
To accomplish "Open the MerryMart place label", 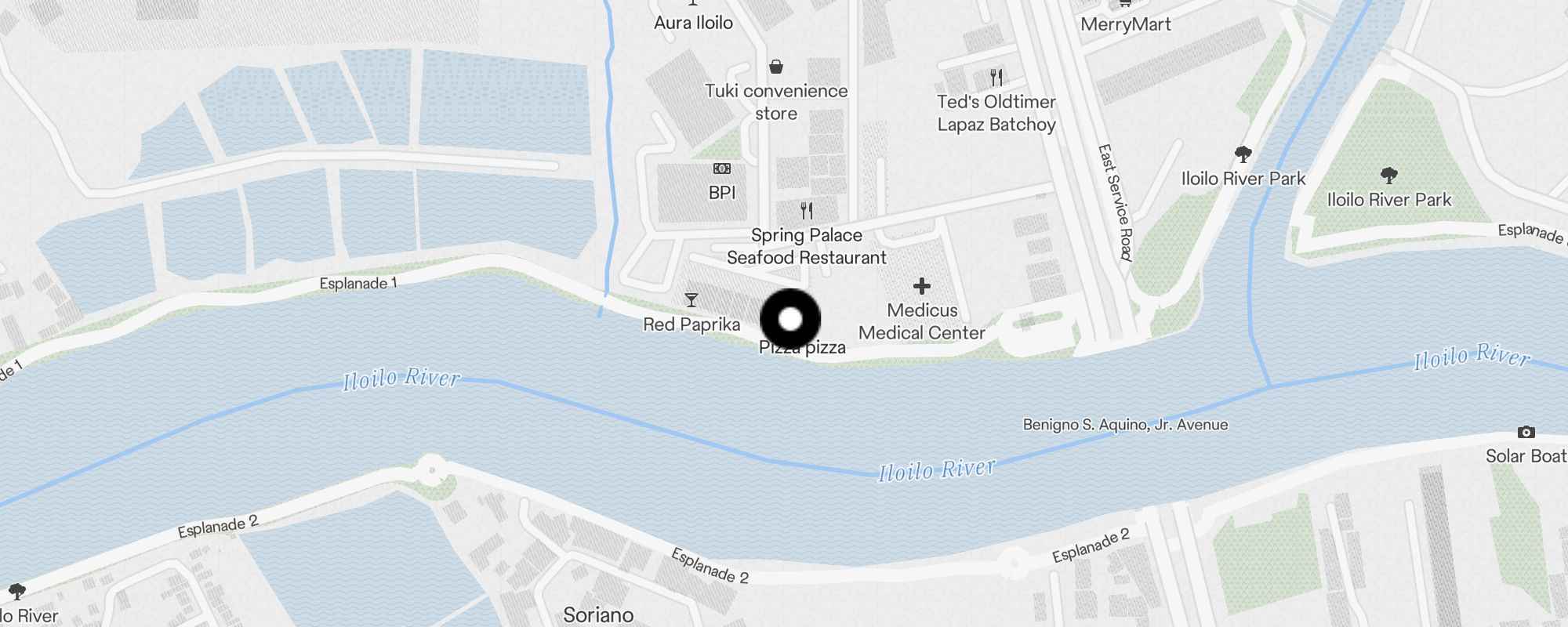I will (x=1126, y=24).
